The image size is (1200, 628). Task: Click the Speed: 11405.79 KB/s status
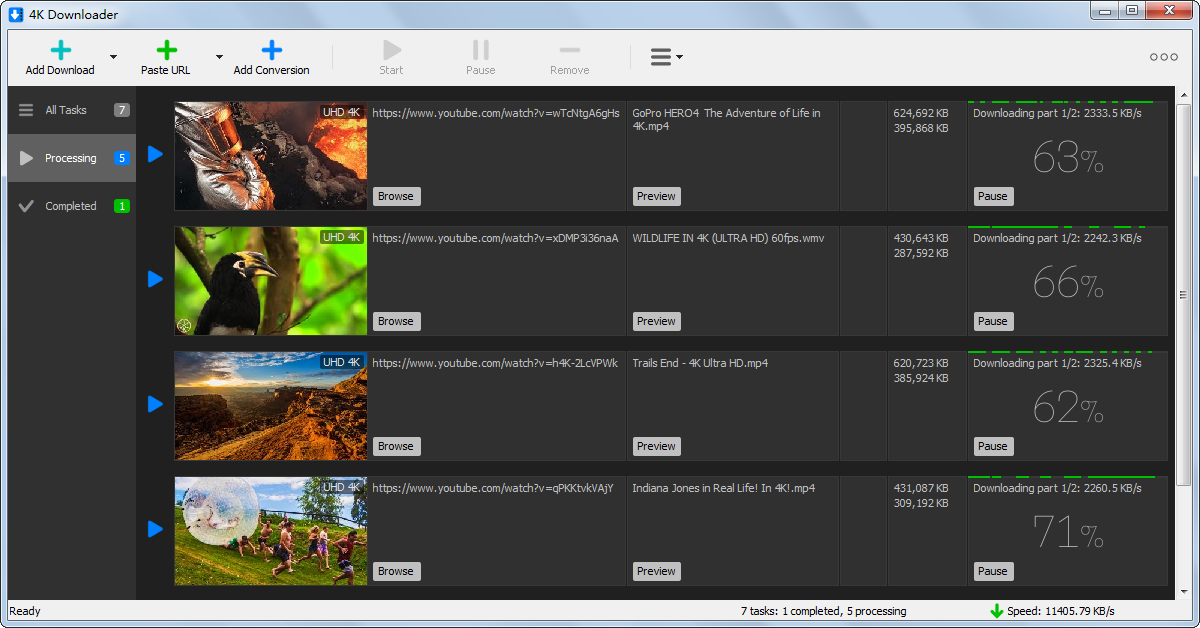pyautogui.click(x=1060, y=611)
